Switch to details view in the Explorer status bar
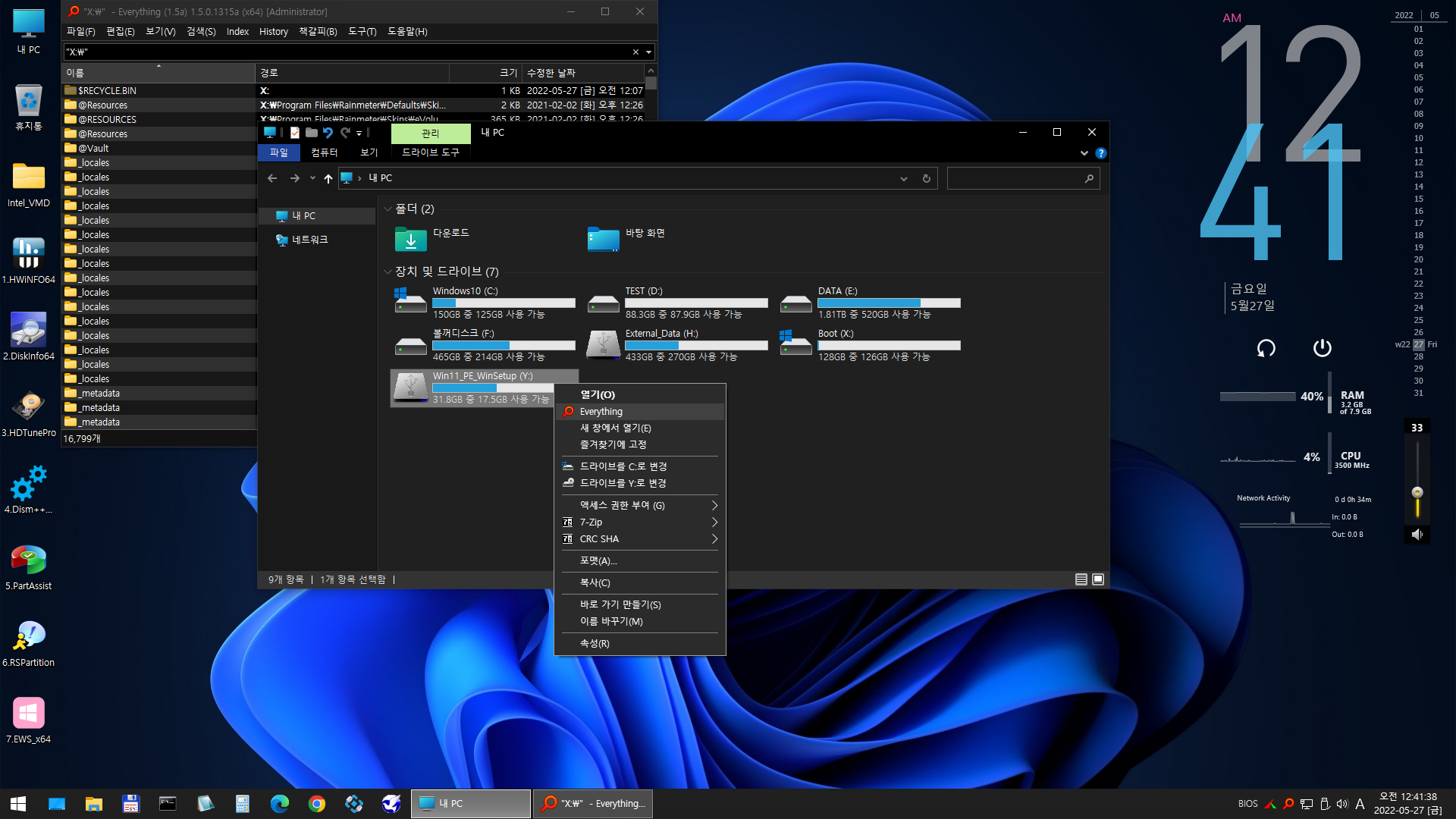This screenshot has height=819, width=1456. pyautogui.click(x=1081, y=579)
